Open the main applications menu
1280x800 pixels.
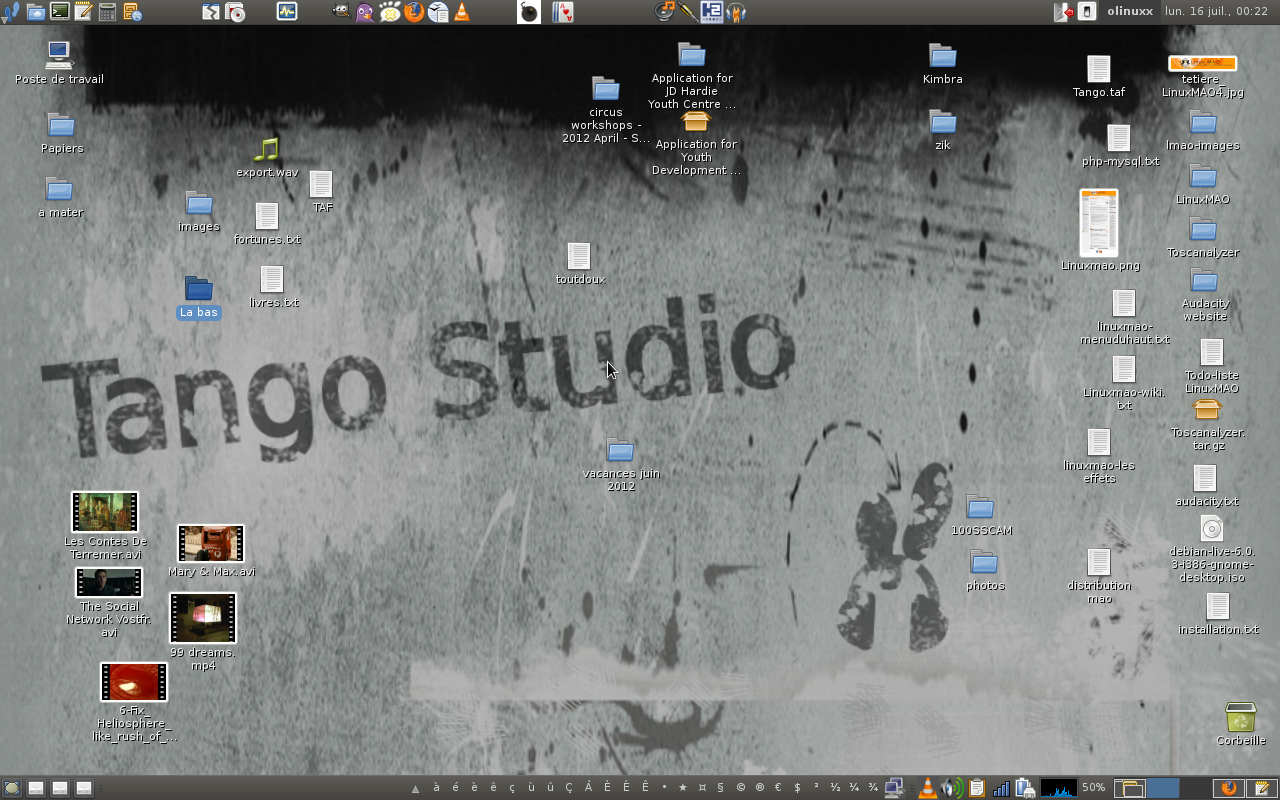[x=11, y=12]
